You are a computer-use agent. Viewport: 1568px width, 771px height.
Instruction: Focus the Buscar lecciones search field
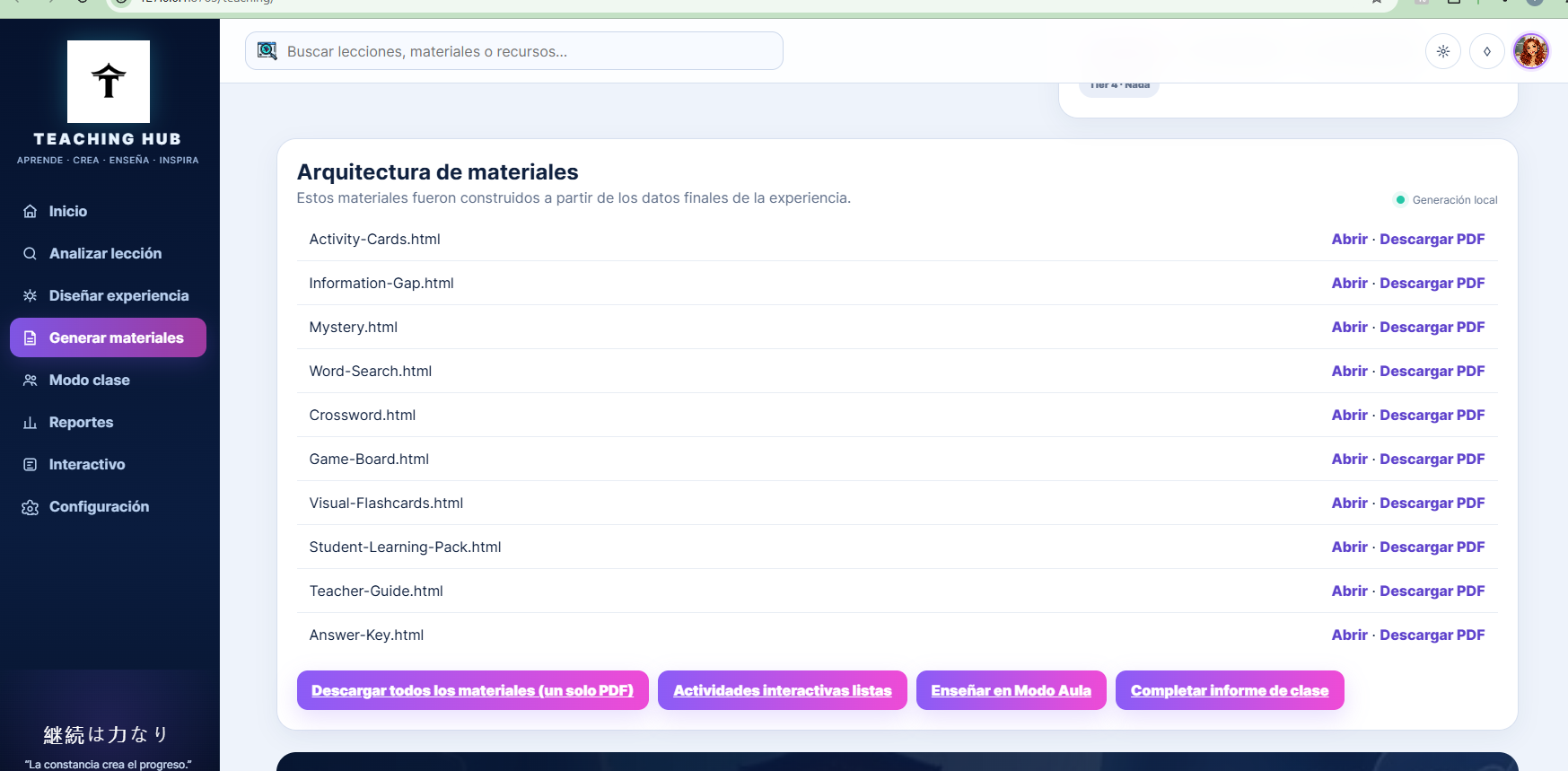(x=514, y=51)
